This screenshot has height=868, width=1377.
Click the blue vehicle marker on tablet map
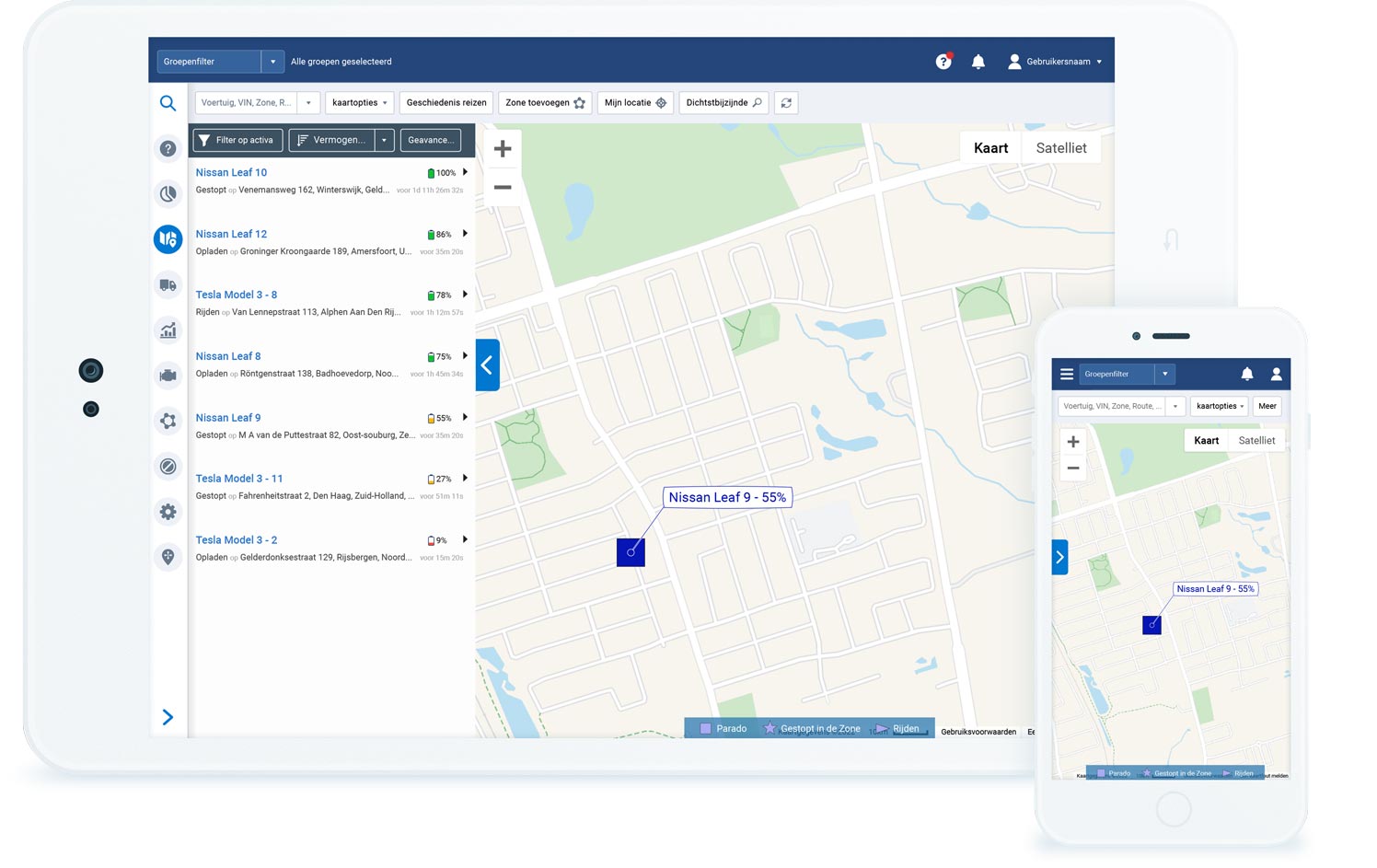[631, 552]
